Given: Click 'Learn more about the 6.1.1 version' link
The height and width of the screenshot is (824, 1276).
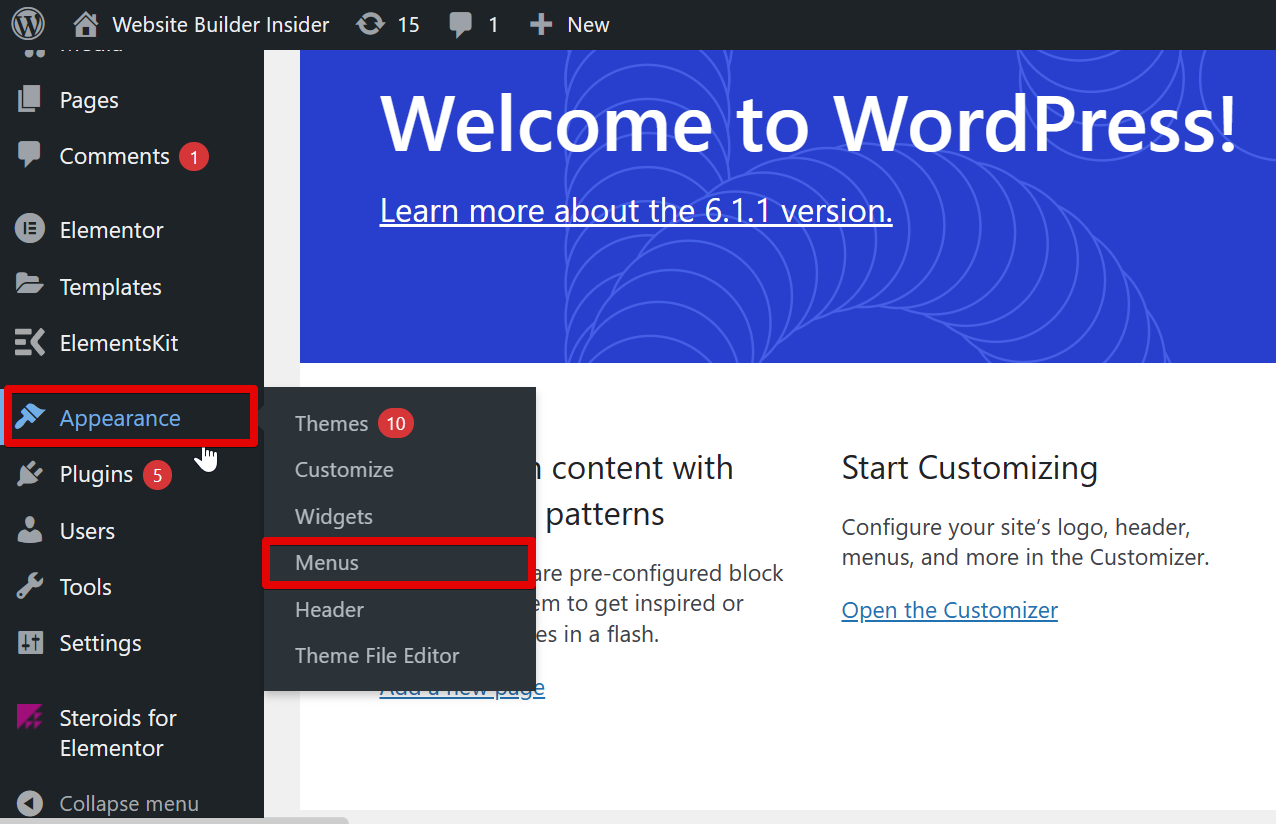Looking at the screenshot, I should point(636,211).
